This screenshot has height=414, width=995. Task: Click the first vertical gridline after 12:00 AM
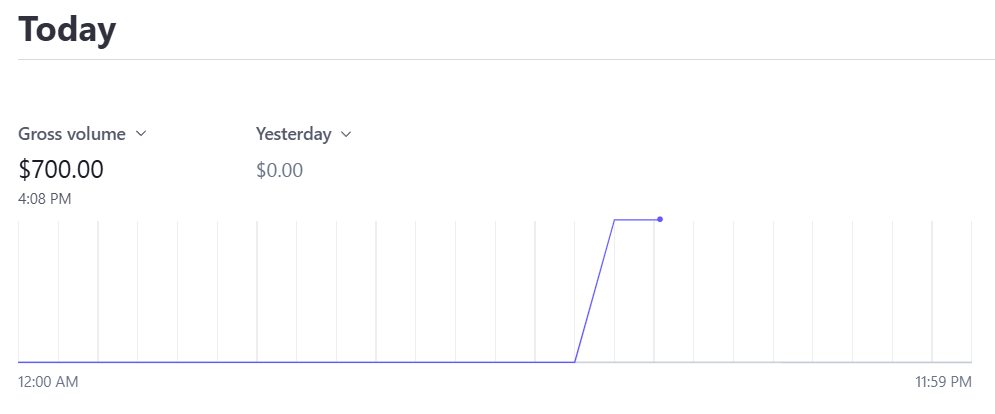59,290
